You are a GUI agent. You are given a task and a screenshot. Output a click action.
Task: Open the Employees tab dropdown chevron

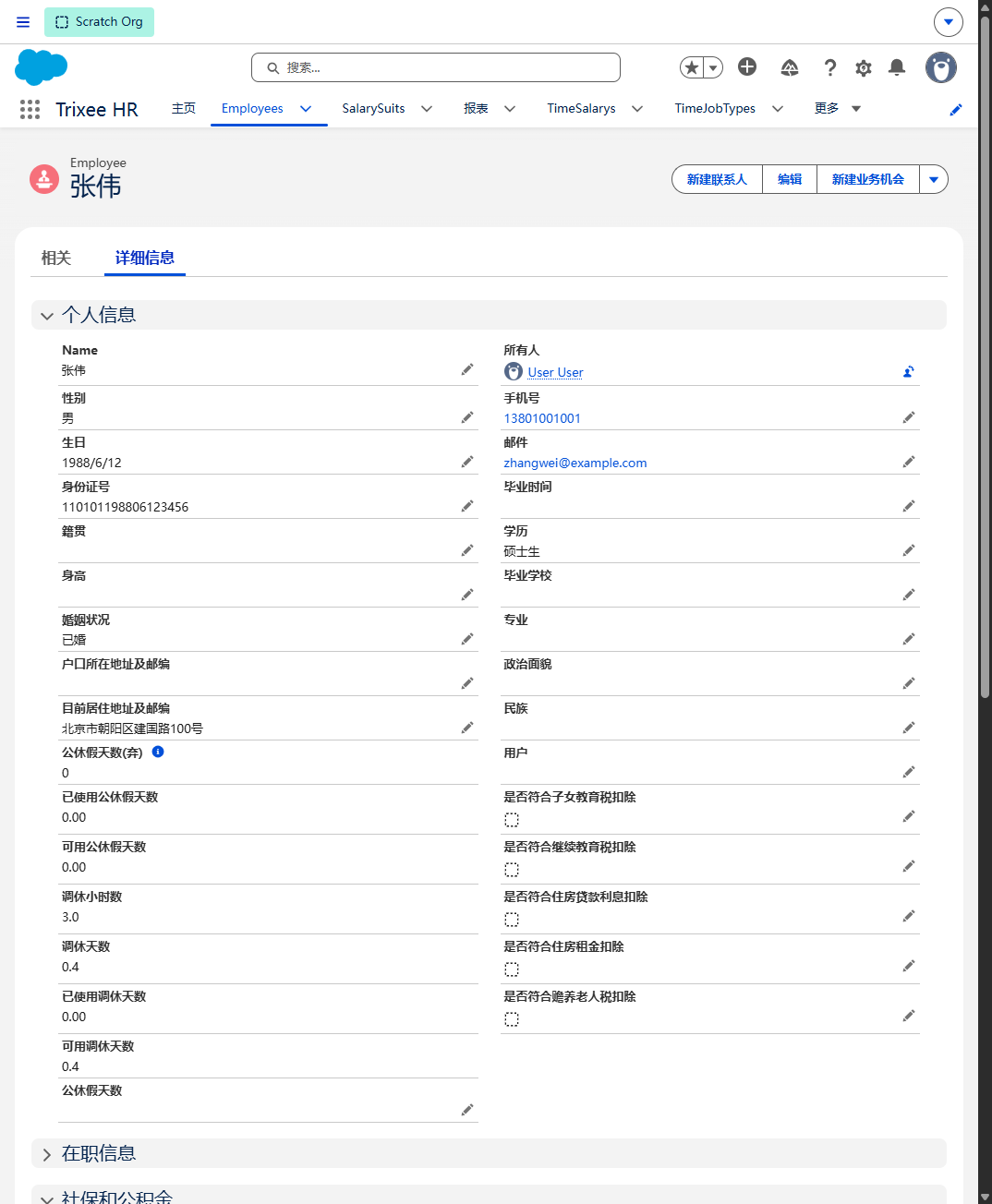click(x=306, y=109)
